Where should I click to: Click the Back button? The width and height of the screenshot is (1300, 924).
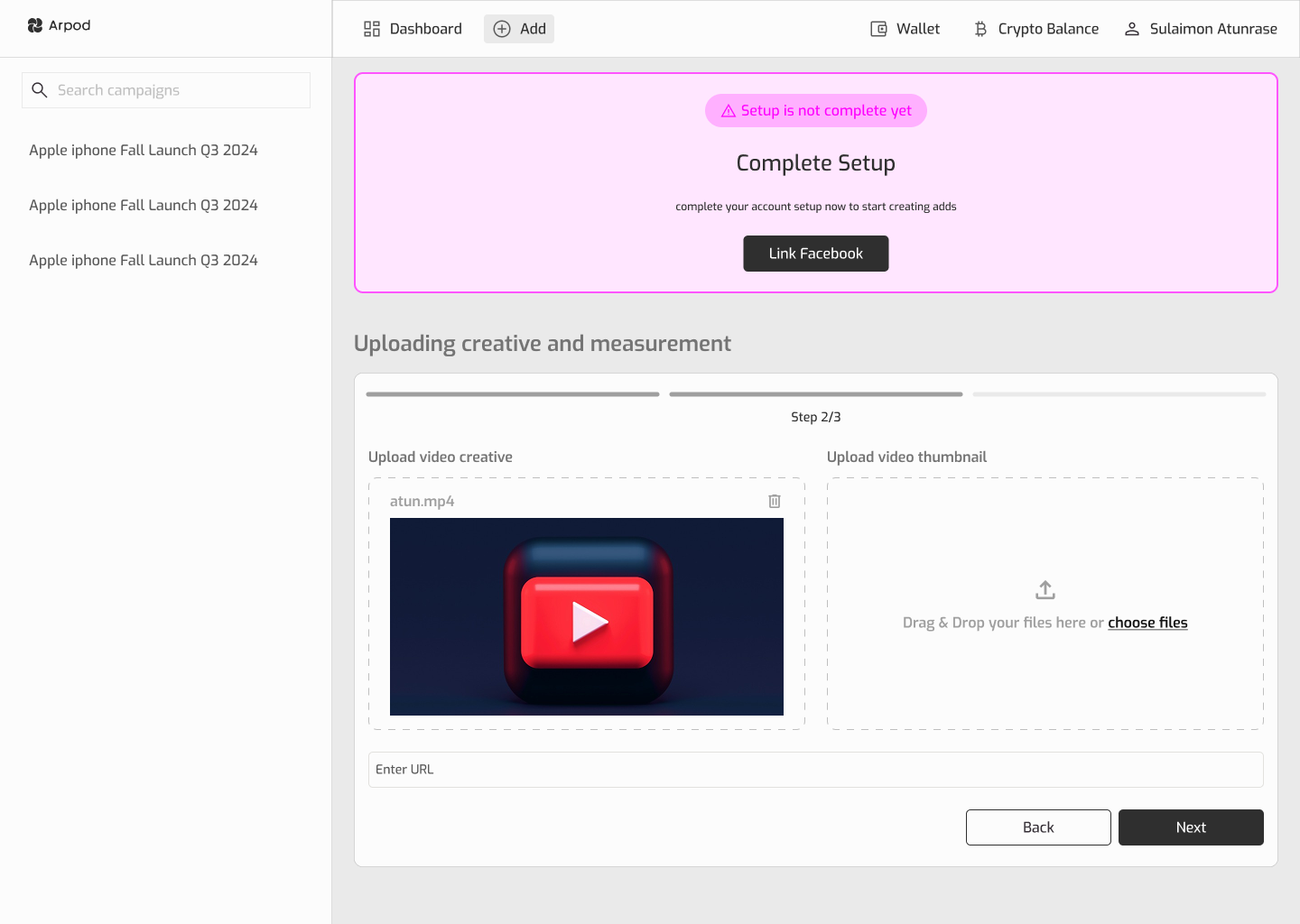1038,827
